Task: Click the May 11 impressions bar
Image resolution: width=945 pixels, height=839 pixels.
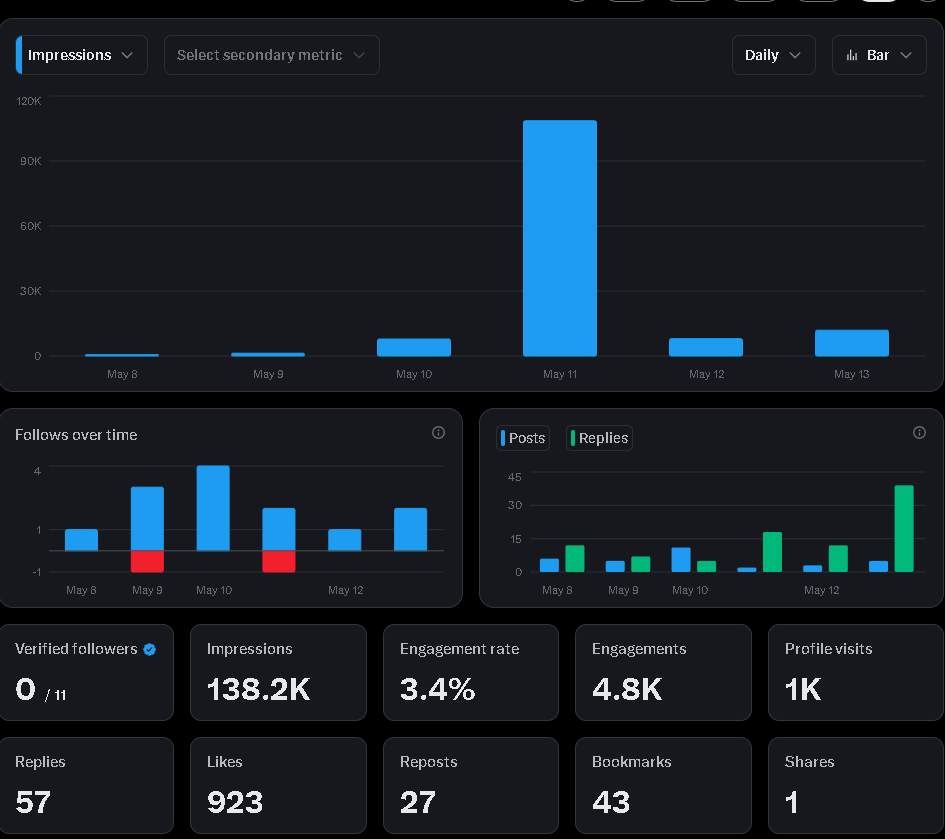Action: point(560,238)
